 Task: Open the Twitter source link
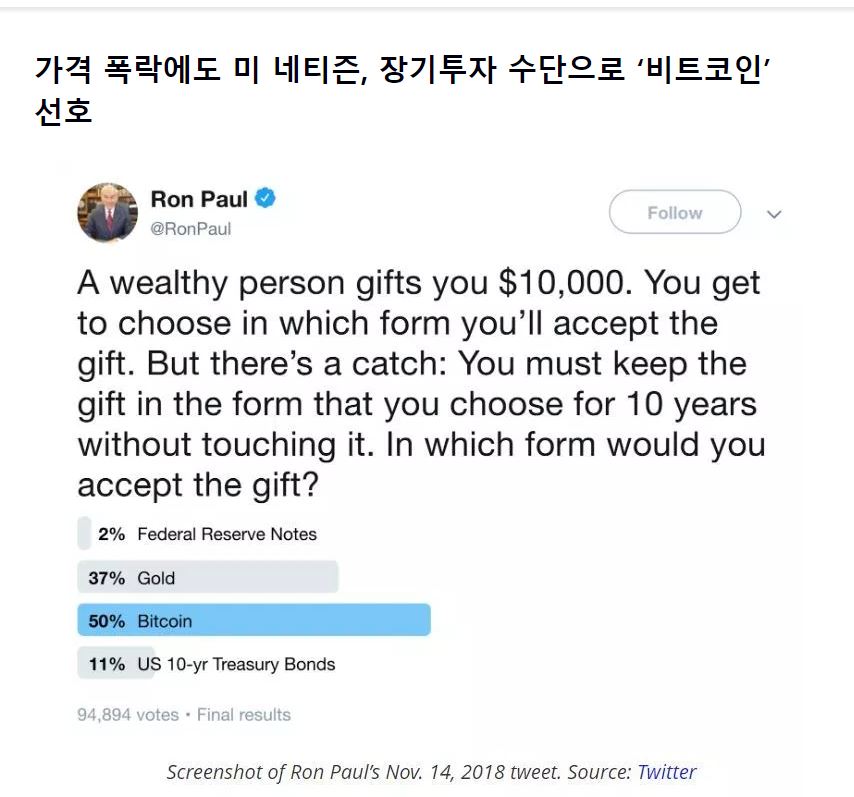pos(667,771)
